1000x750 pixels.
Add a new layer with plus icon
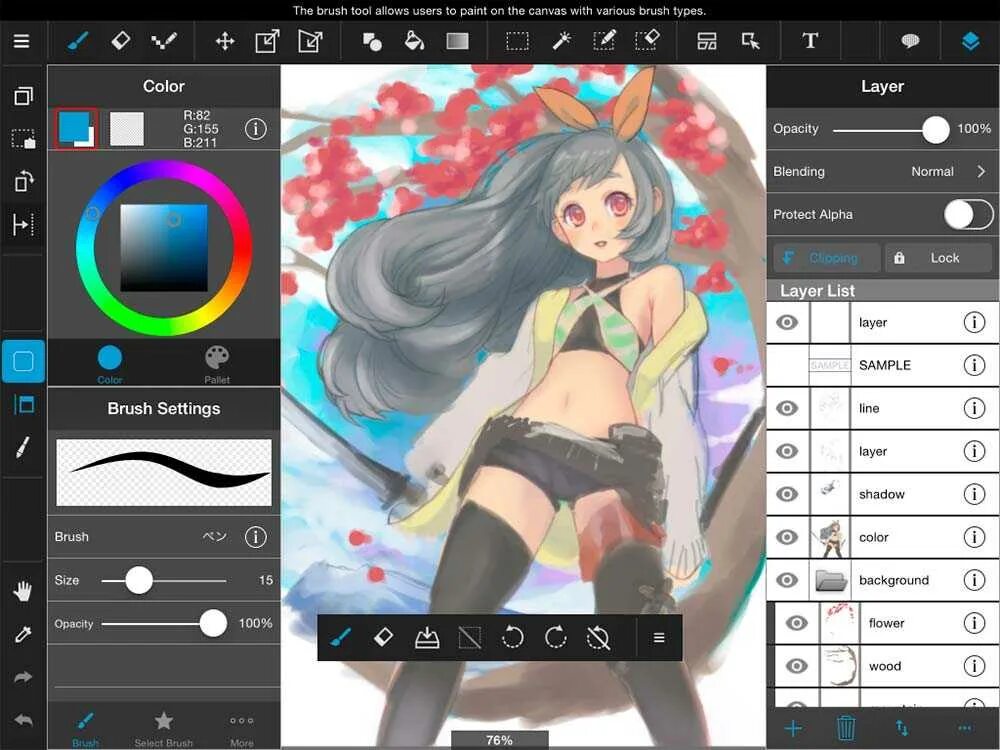click(x=793, y=728)
